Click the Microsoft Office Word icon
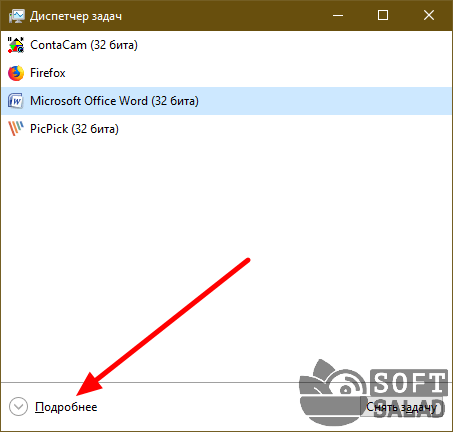Screen dimensions: 453x432 pyautogui.click(x=16, y=101)
